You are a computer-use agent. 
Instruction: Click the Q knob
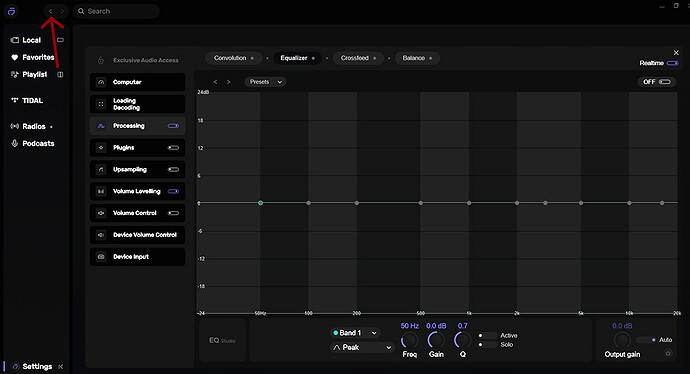point(462,340)
